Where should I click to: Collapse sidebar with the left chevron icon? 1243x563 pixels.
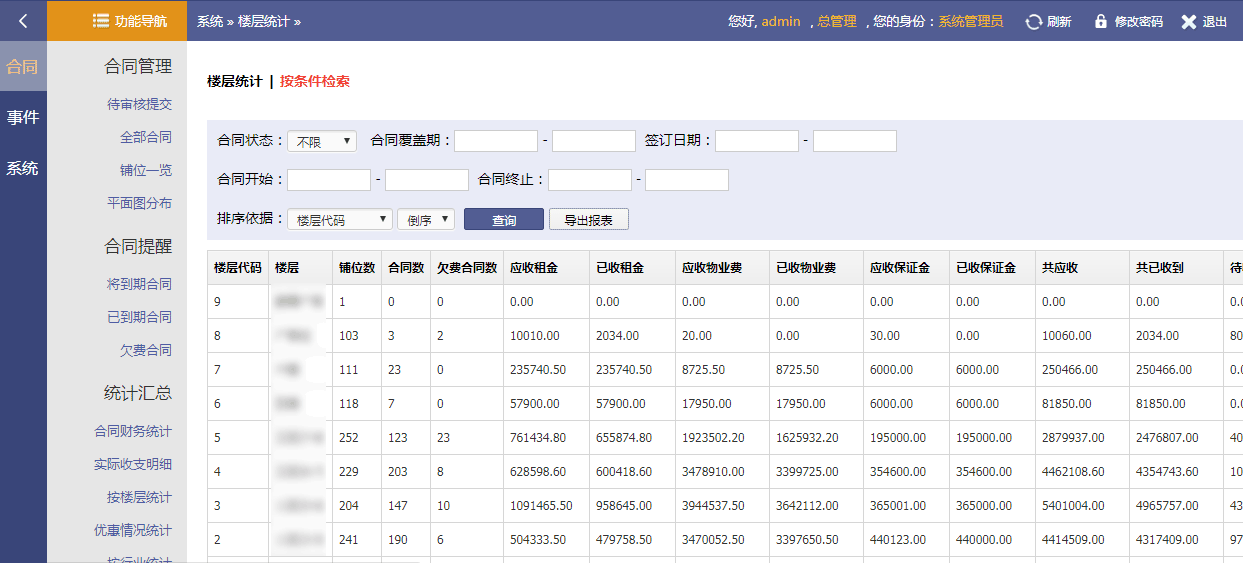coord(23,20)
